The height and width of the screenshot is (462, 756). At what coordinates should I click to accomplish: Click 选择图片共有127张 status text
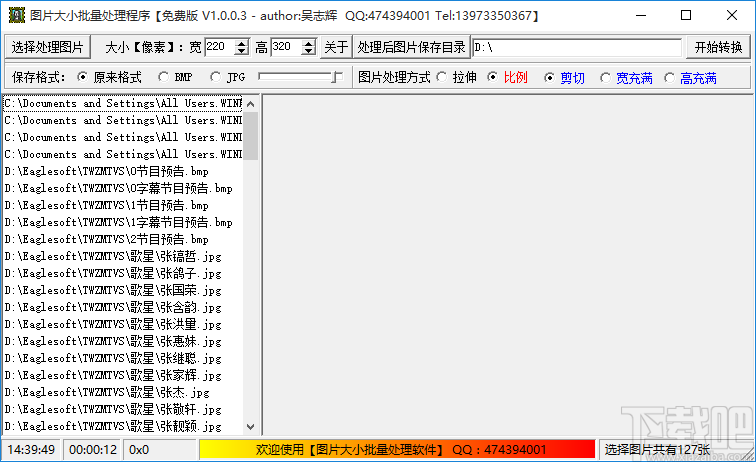657,449
